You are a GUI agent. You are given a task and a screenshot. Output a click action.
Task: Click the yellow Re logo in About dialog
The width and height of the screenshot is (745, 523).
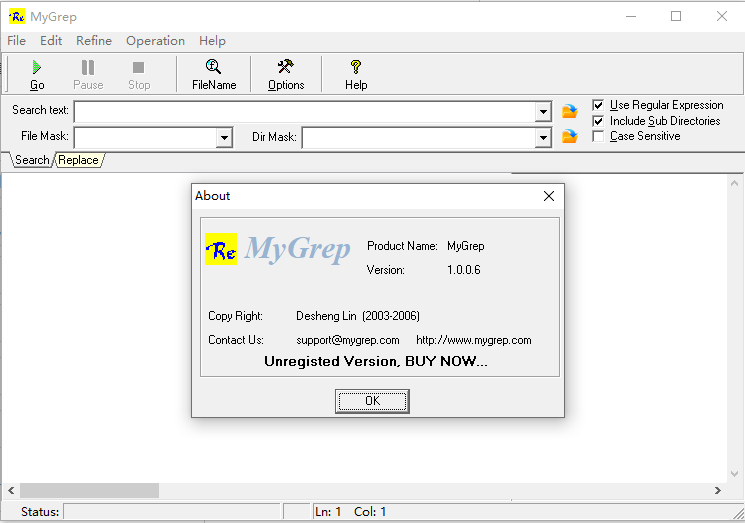[x=221, y=249]
